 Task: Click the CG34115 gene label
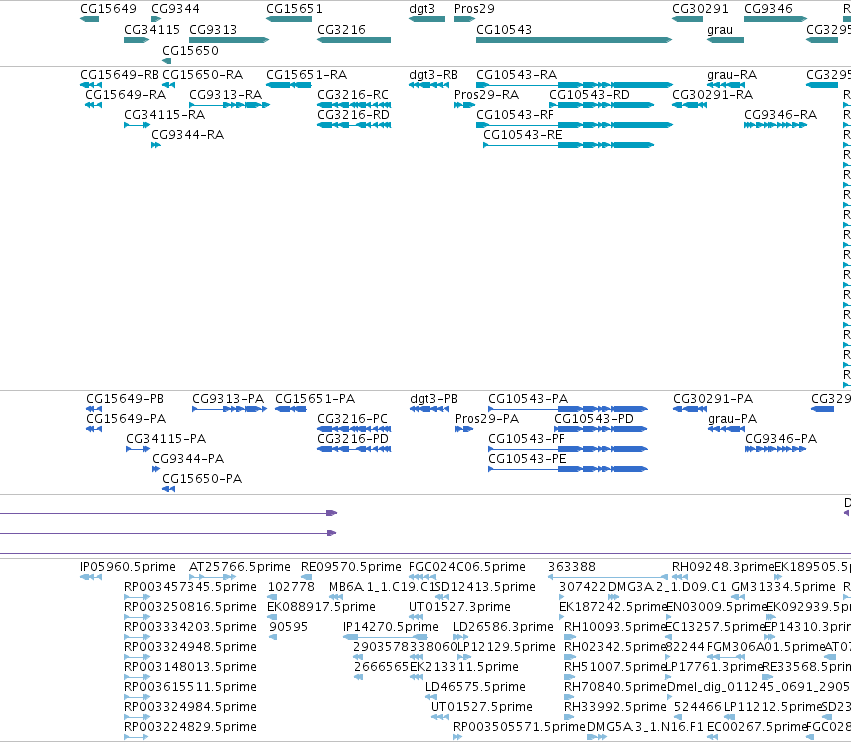point(152,29)
